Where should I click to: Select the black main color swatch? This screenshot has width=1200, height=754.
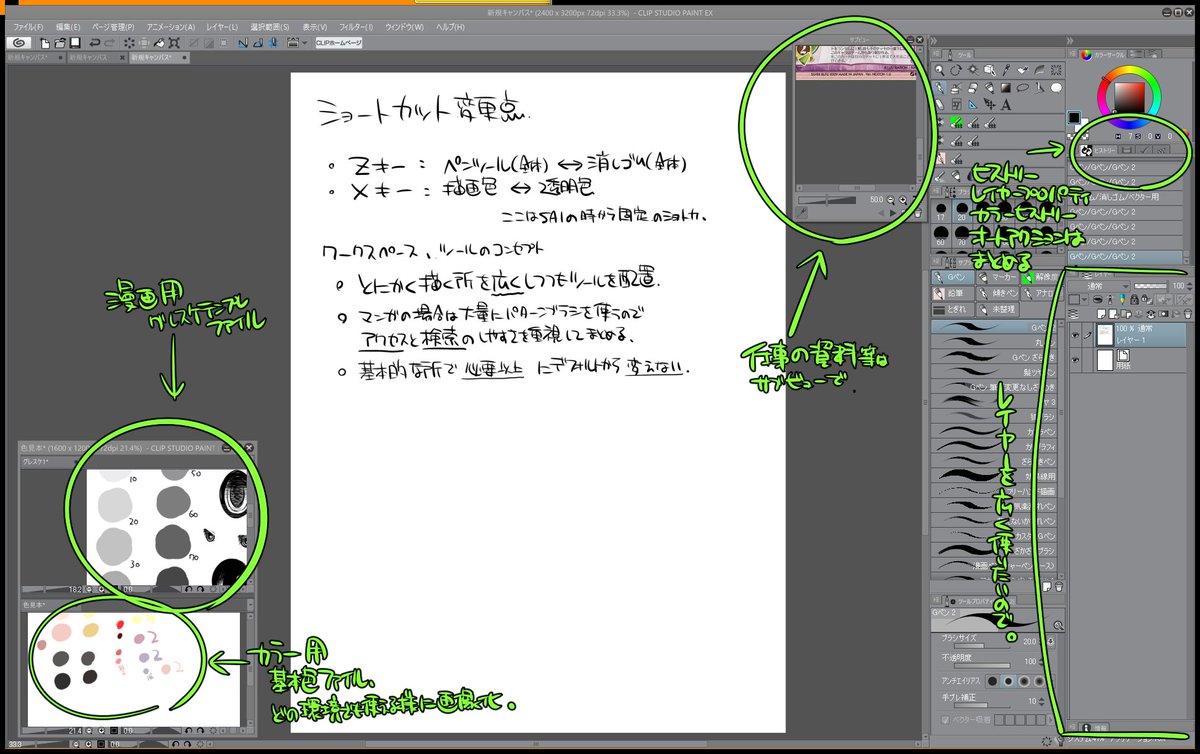[1074, 117]
